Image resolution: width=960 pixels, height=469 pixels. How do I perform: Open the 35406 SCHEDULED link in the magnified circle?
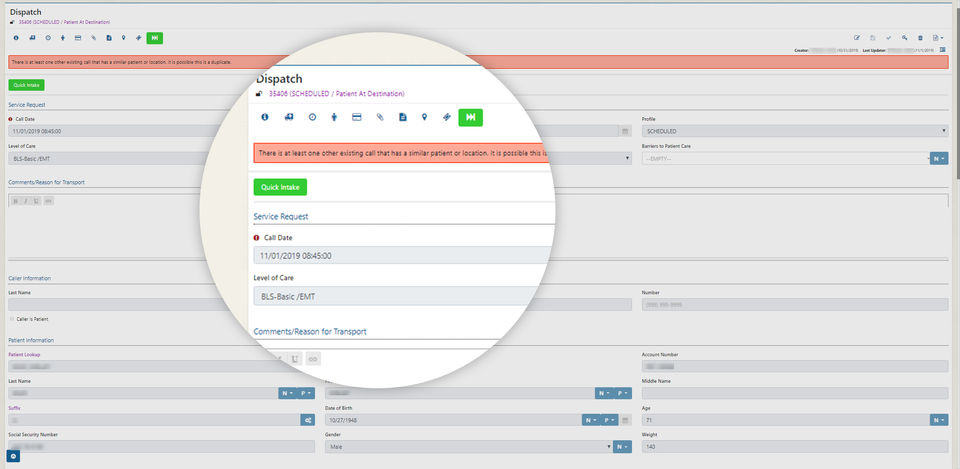[337, 94]
